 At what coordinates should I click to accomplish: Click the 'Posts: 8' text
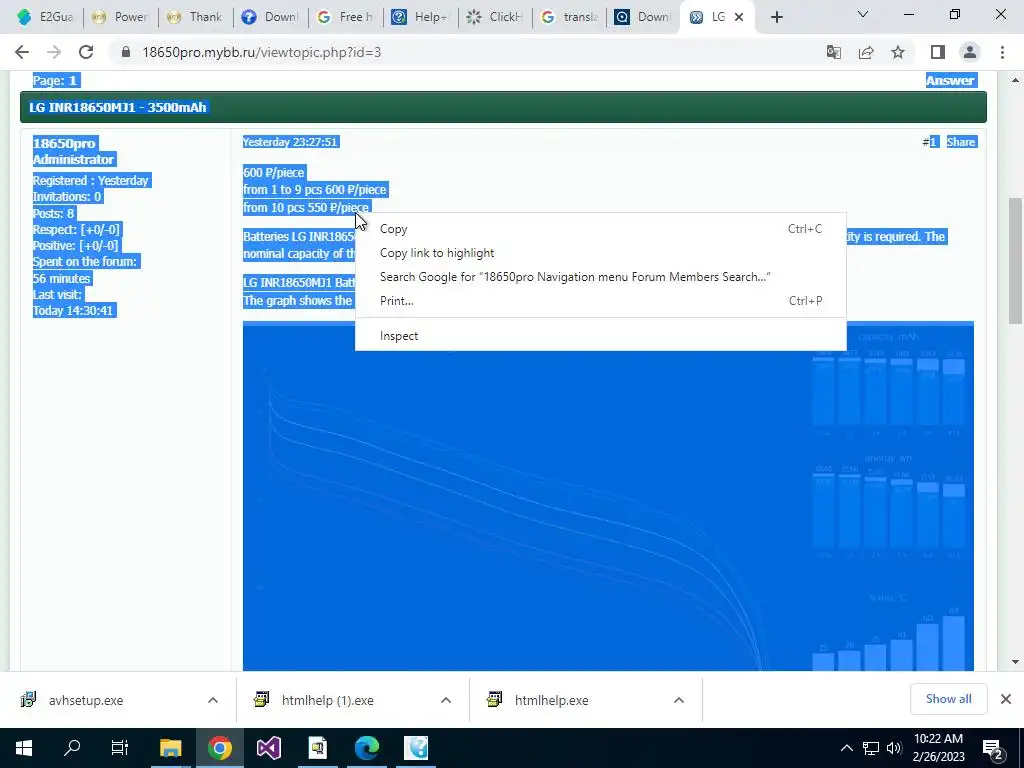pos(54,214)
